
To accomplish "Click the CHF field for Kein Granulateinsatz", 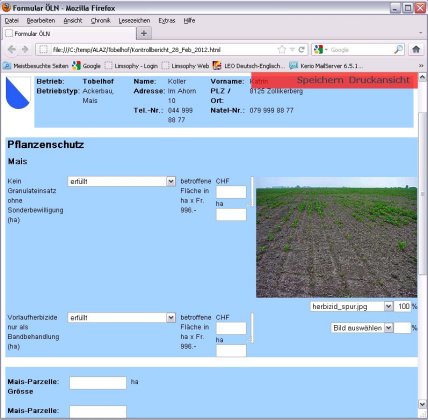I will tap(231, 192).
